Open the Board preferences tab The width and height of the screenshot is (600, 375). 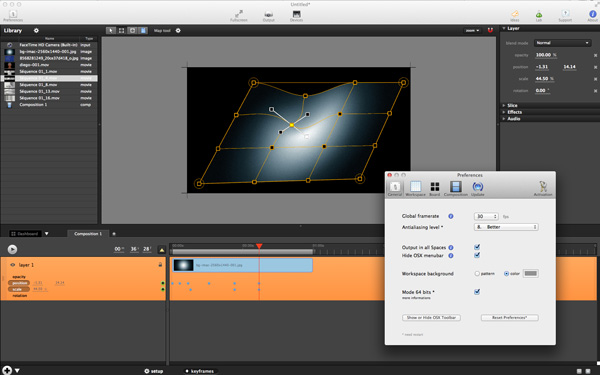[435, 188]
